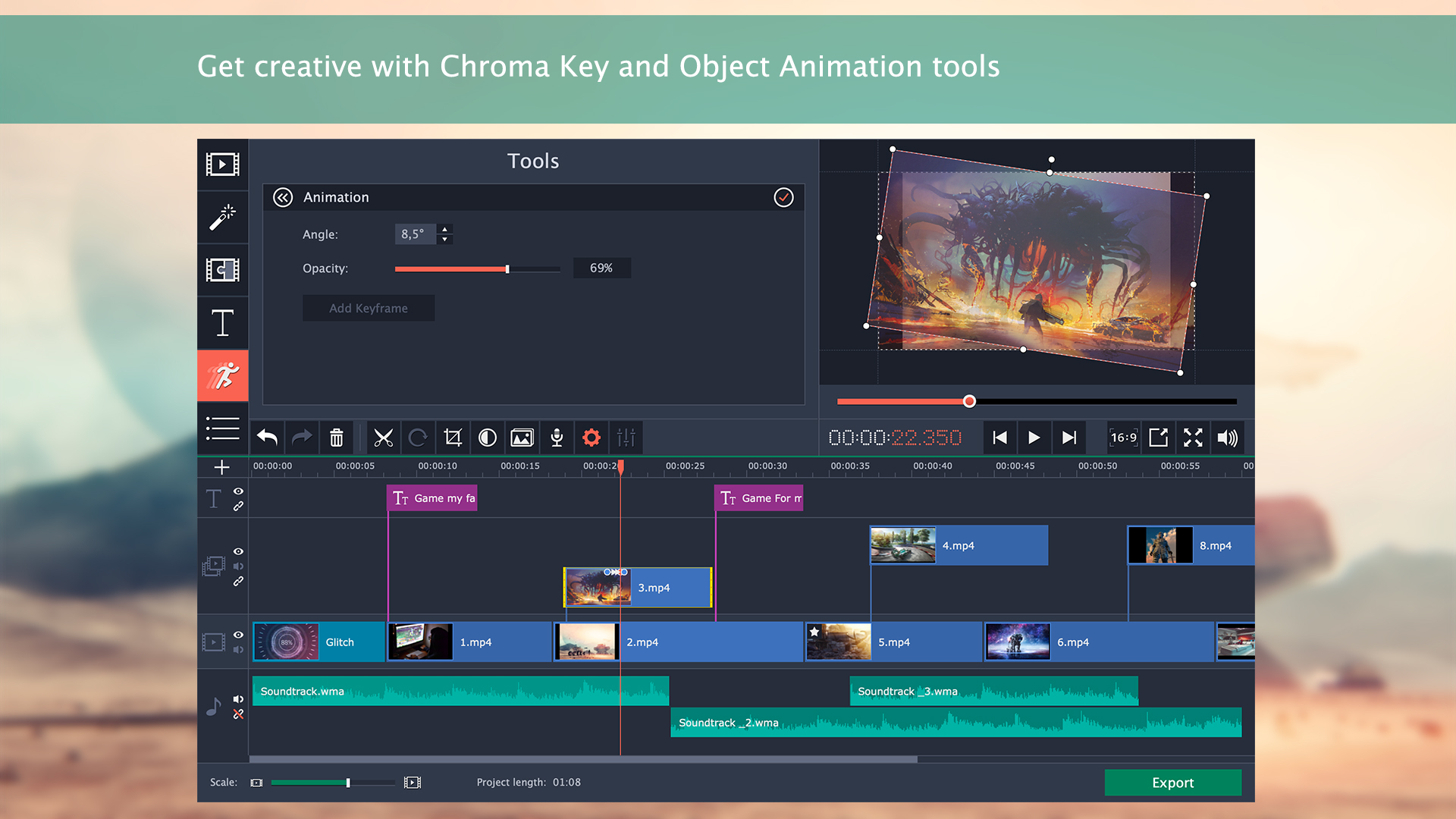Increase Angle with the stepper arrows
The image size is (1456, 819).
tap(445, 231)
